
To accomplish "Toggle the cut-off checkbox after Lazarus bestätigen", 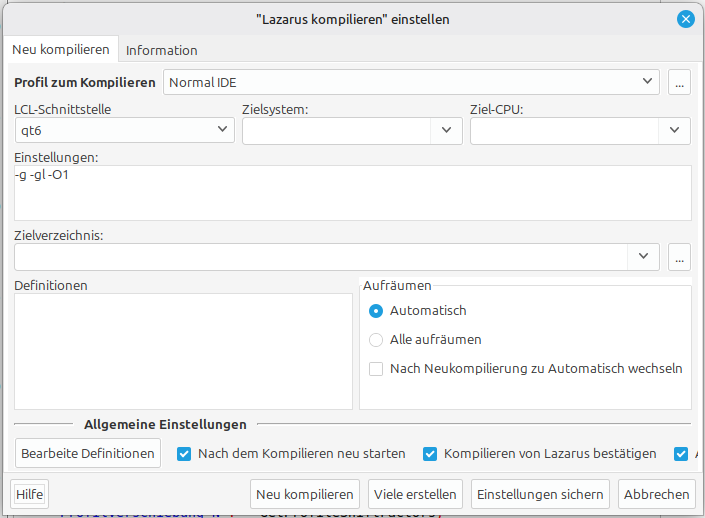I will [x=681, y=454].
